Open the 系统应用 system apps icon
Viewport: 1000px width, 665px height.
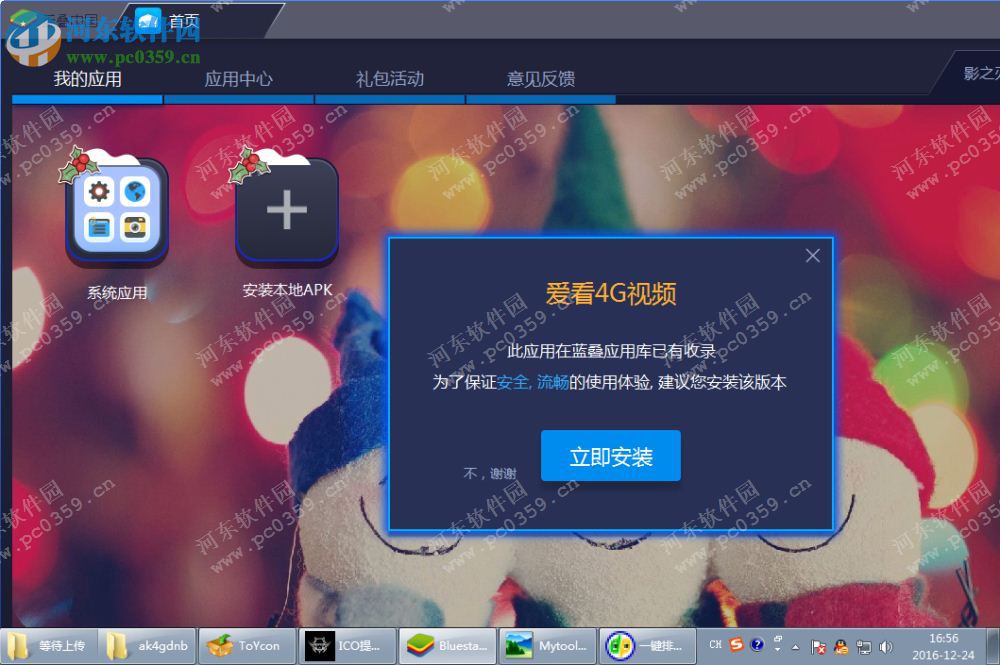tap(115, 211)
